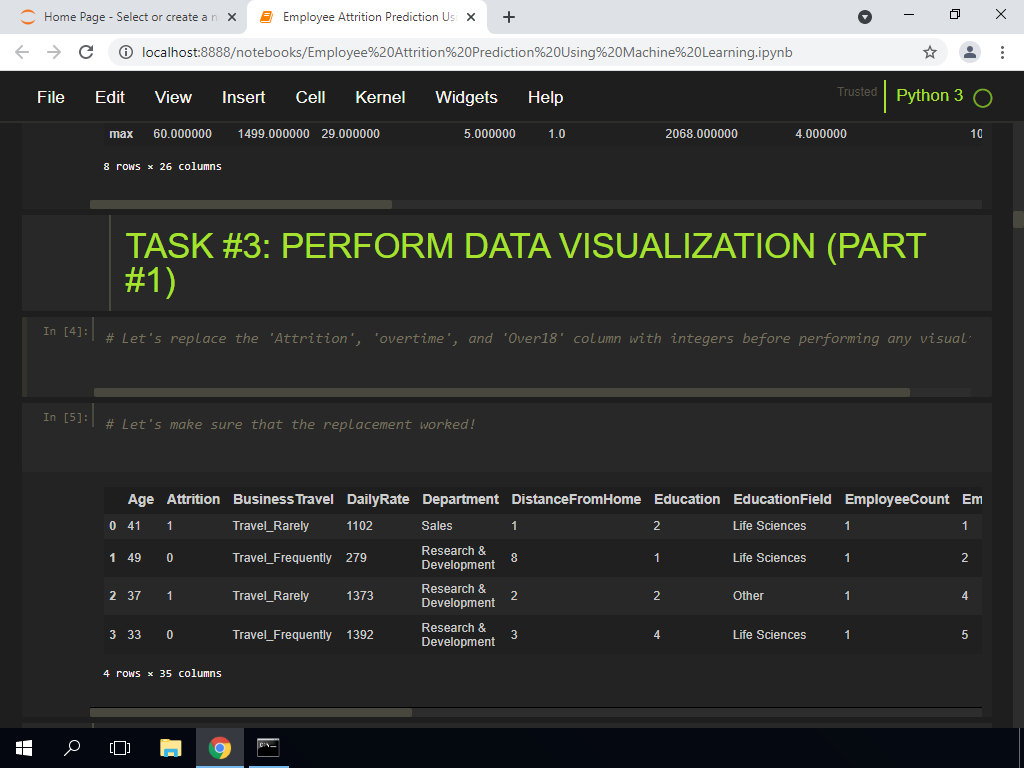1024x768 pixels.
Task: Click the Education column header
Action: point(687,500)
